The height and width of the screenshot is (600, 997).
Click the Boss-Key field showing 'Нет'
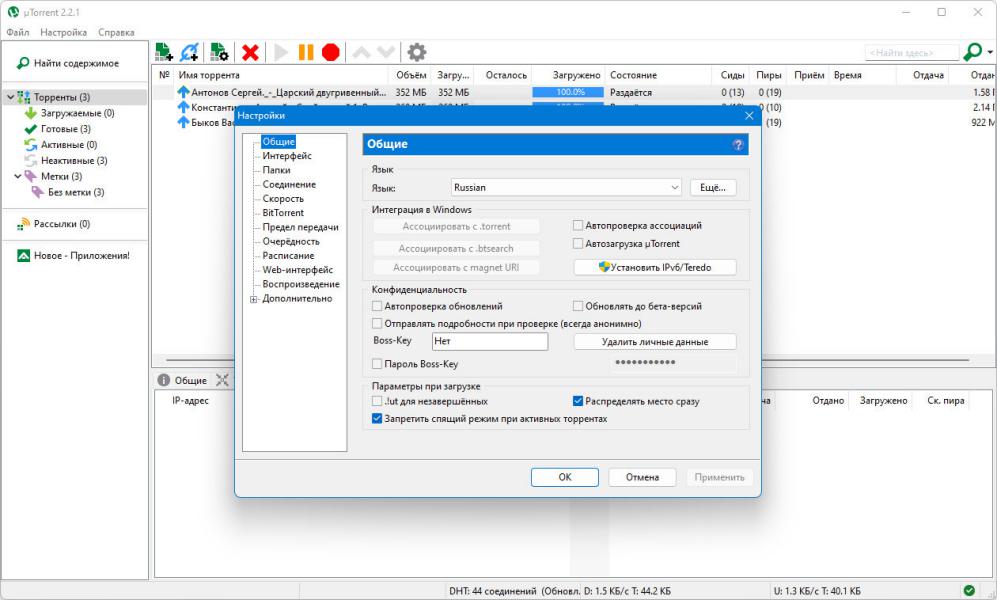(490, 341)
